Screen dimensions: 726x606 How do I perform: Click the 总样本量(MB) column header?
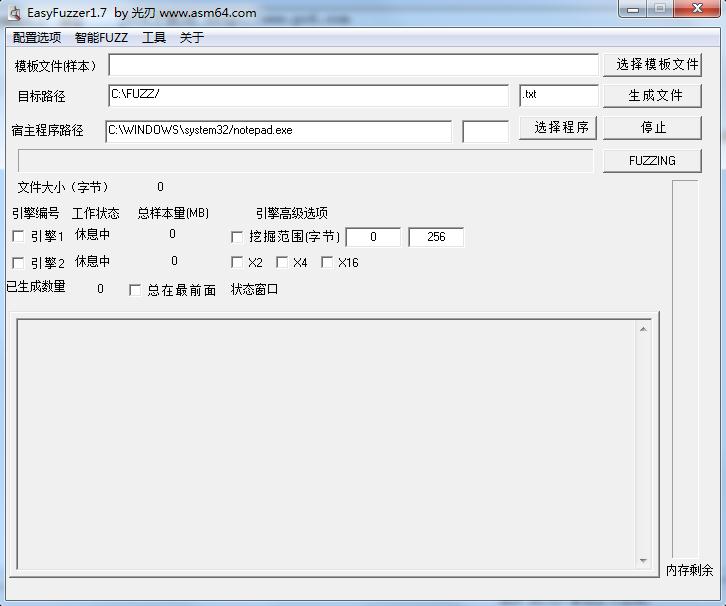point(173,213)
